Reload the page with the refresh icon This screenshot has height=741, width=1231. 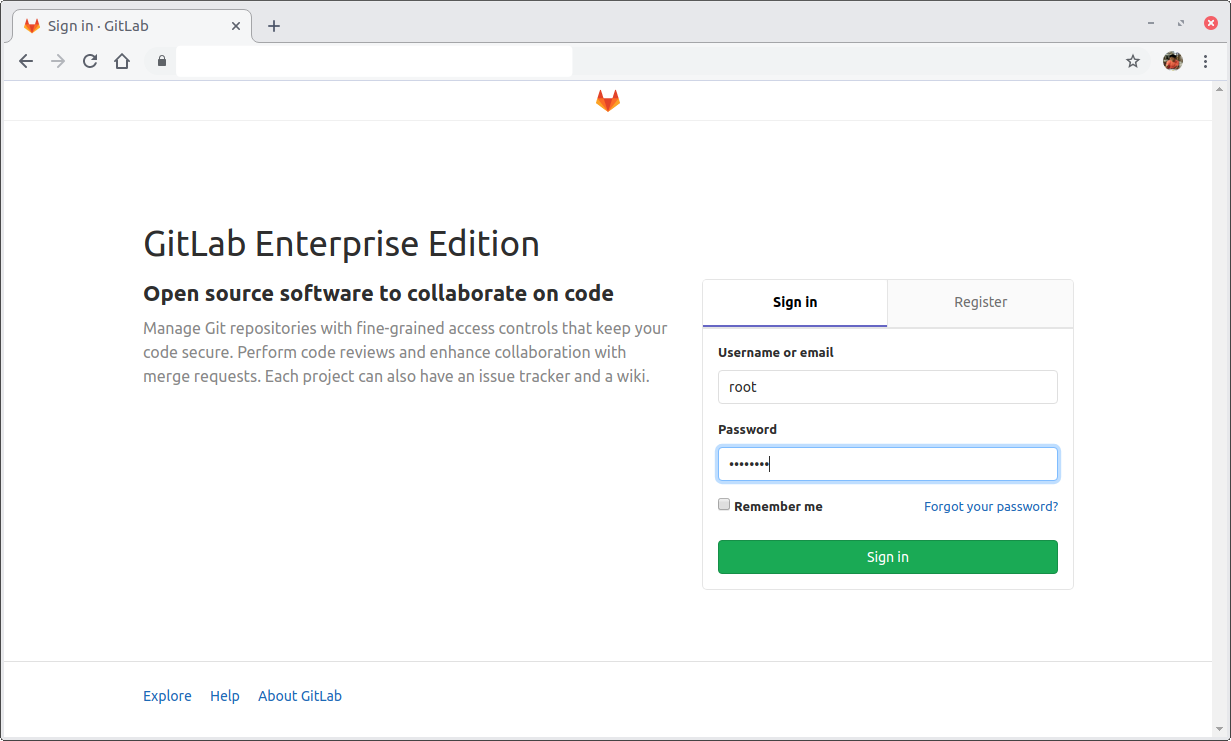[x=90, y=61]
